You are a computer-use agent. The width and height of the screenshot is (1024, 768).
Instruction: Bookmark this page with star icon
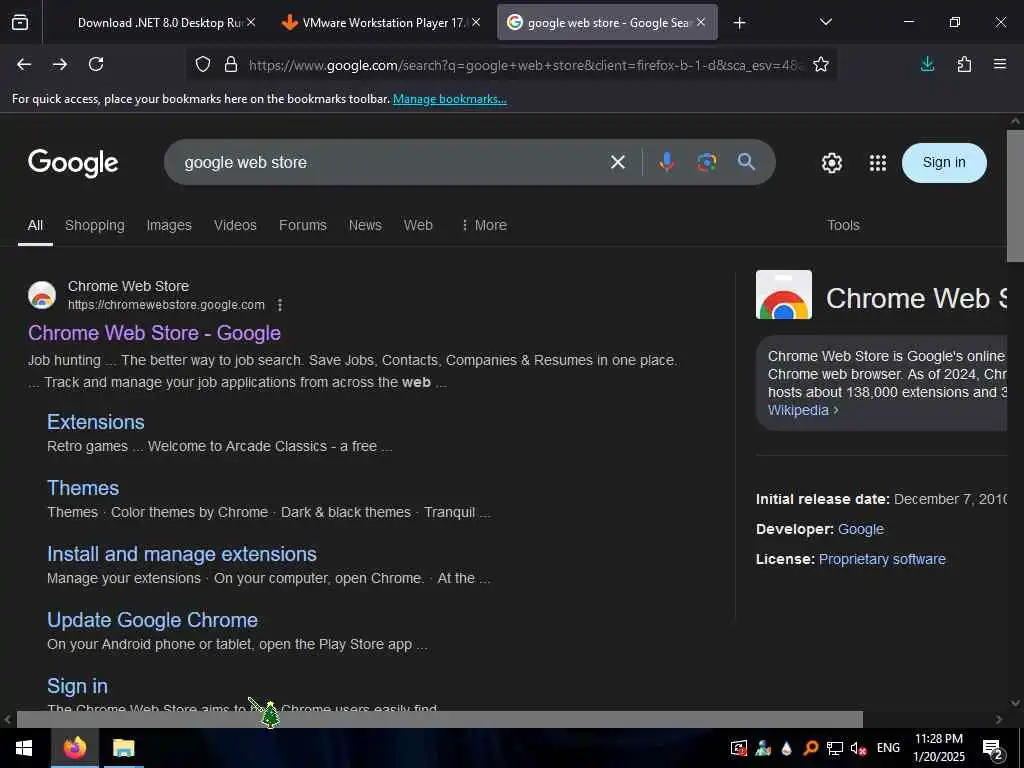(x=821, y=64)
